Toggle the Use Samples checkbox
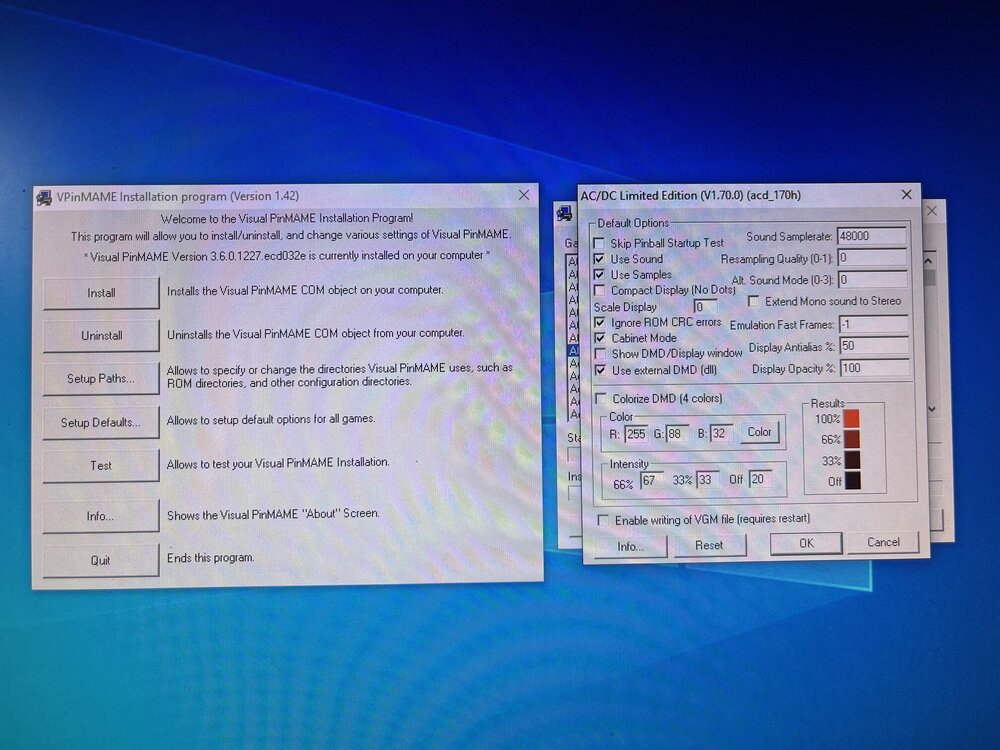Screen dimensions: 1000x750 (x=599, y=275)
